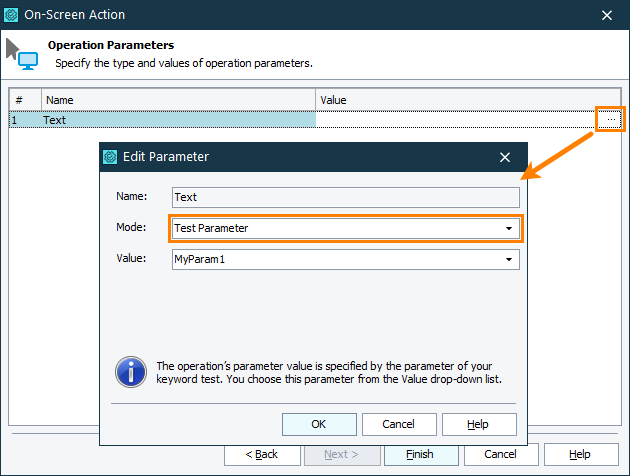Click the Edit Parameter title bar icon
This screenshot has width=630, height=476.
point(112,157)
